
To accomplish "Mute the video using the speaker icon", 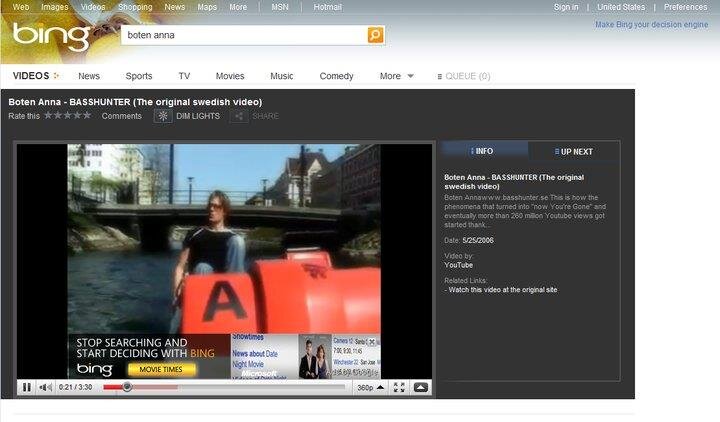I will [45, 388].
